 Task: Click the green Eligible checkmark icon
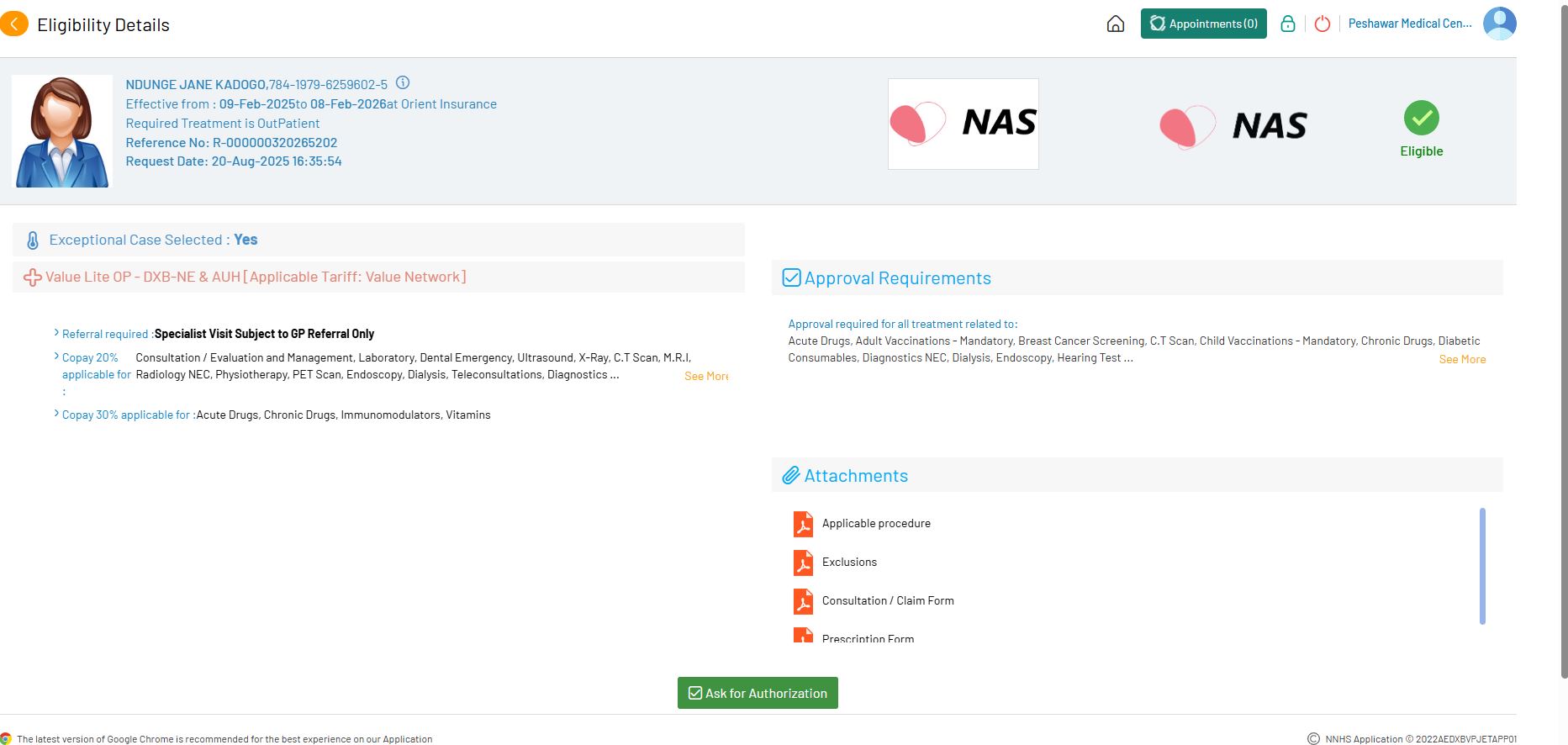pos(1421,118)
